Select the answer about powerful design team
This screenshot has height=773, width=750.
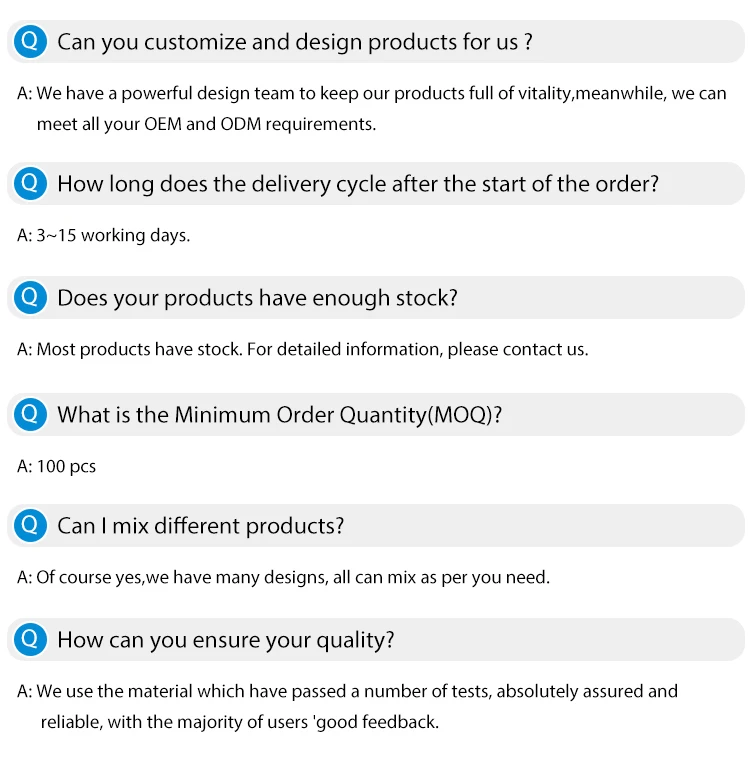coord(372,108)
